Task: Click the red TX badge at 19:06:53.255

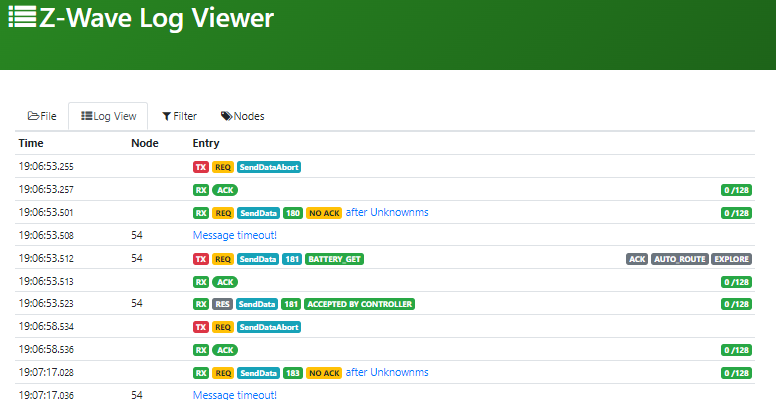Action: [201, 167]
